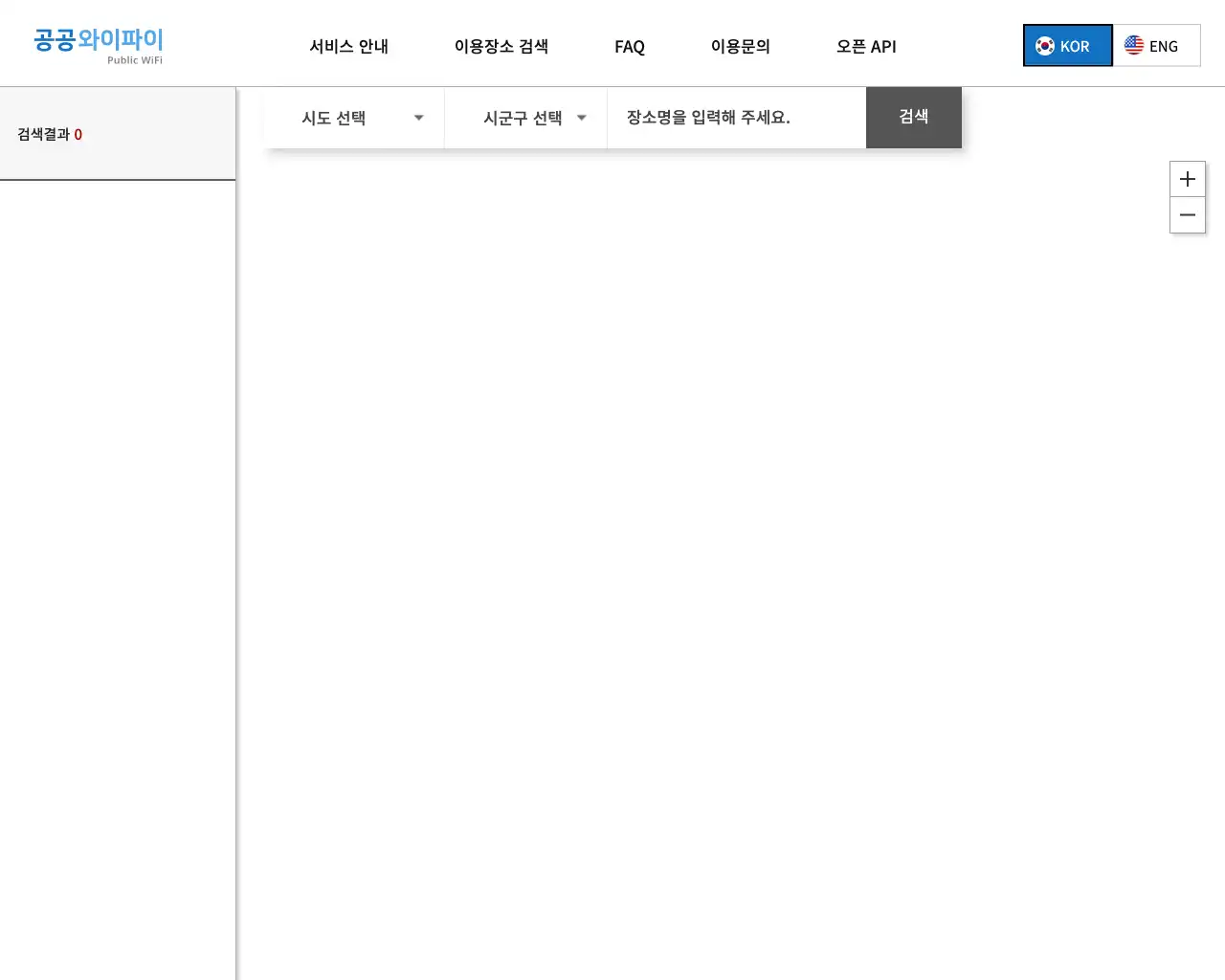Open the 서비스 안내 menu

(x=348, y=46)
